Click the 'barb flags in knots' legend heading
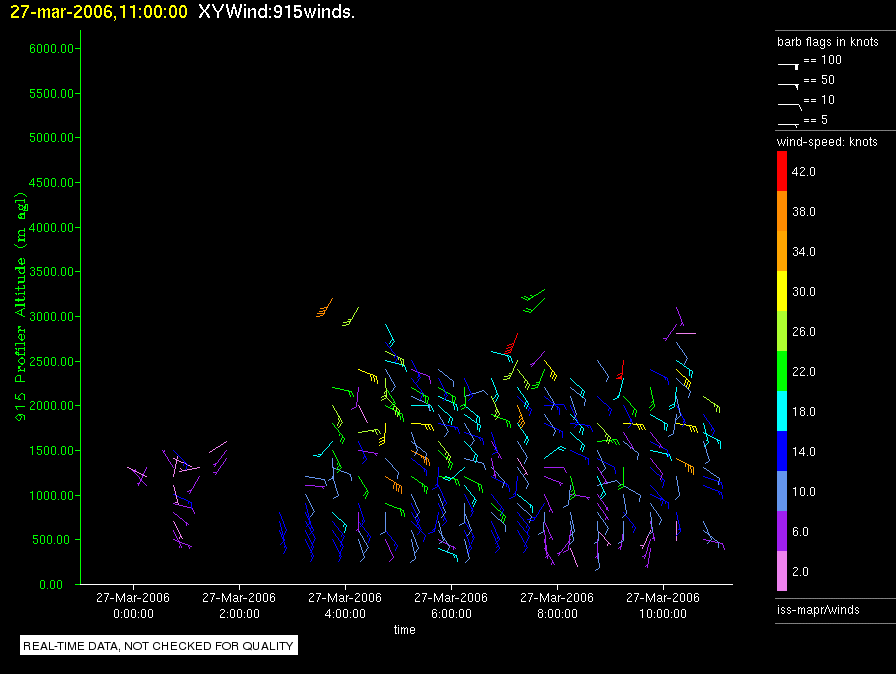The height and width of the screenshot is (674, 896). click(x=827, y=42)
